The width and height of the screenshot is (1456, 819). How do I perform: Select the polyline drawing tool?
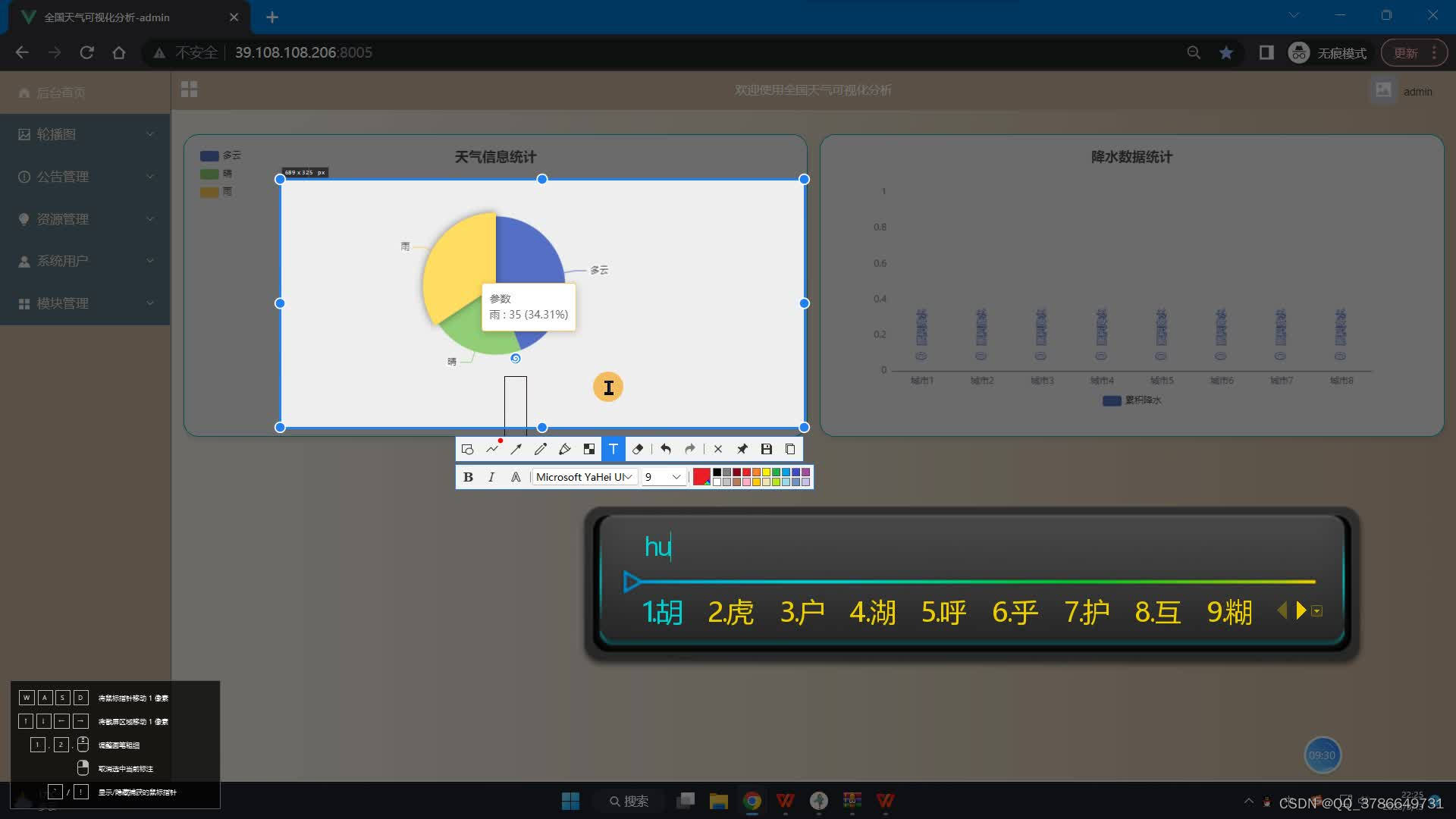click(x=492, y=449)
